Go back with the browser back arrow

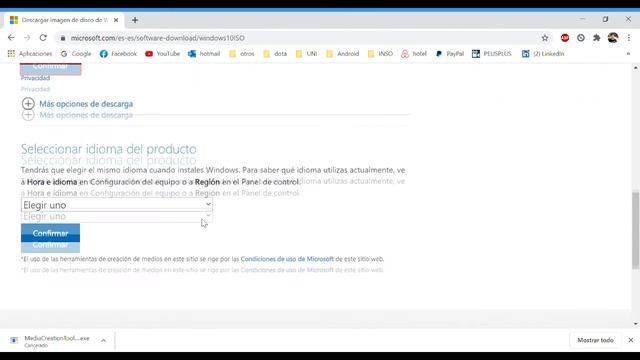pos(11,38)
